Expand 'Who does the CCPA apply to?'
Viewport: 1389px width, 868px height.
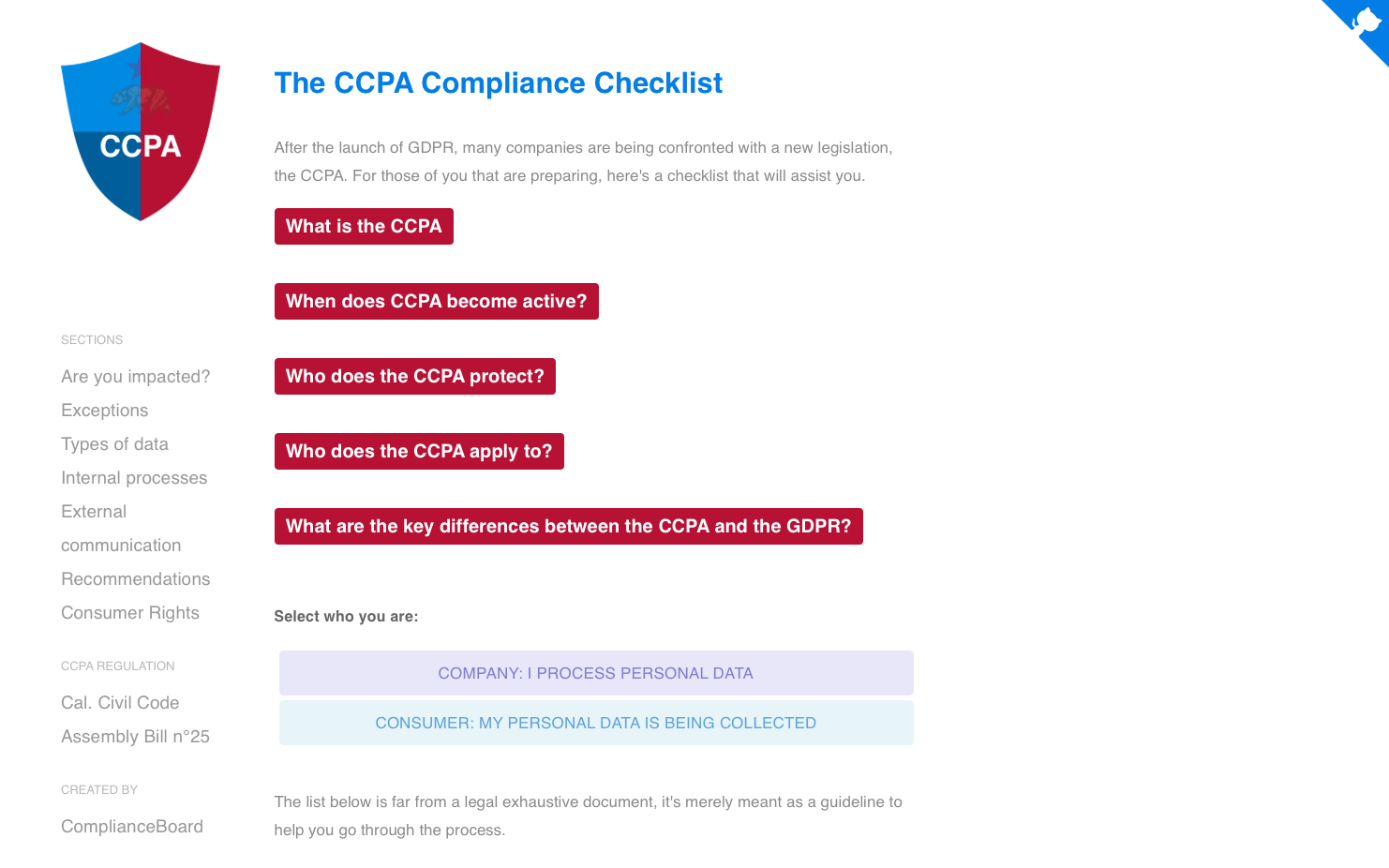(x=419, y=451)
